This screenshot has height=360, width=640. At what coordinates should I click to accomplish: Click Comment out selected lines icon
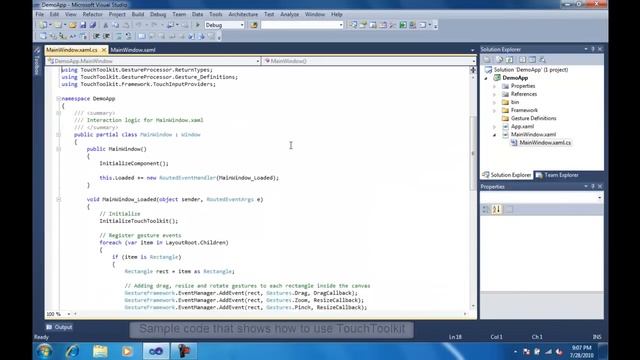[118, 36]
